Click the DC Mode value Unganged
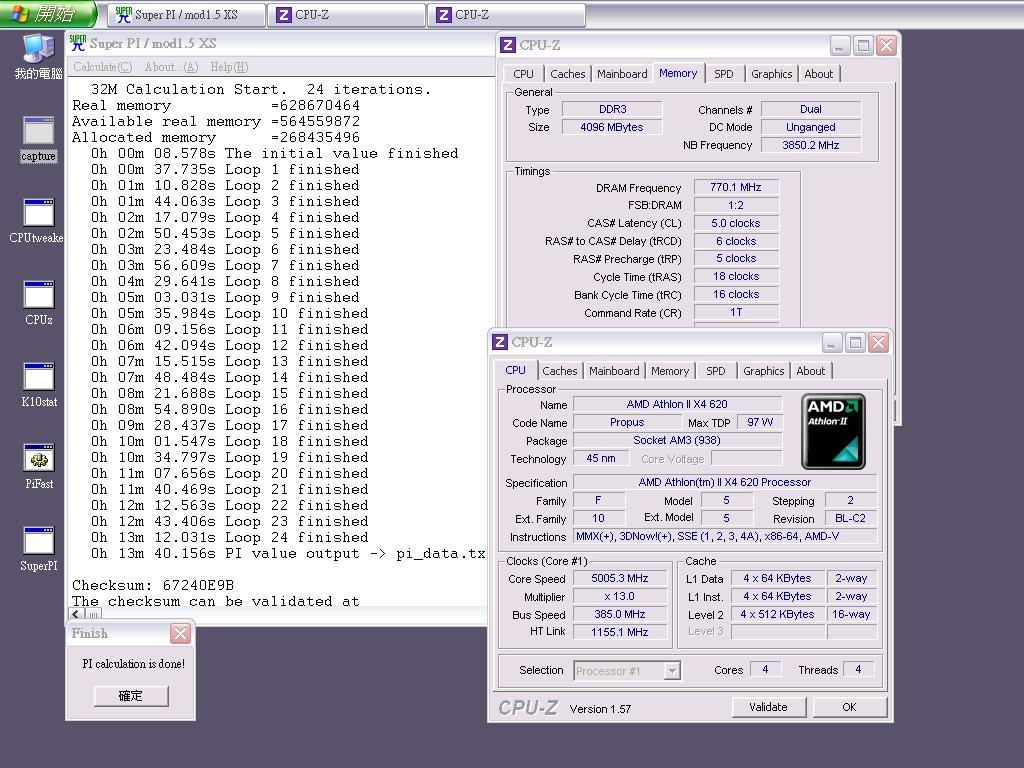1024x768 pixels. point(810,127)
